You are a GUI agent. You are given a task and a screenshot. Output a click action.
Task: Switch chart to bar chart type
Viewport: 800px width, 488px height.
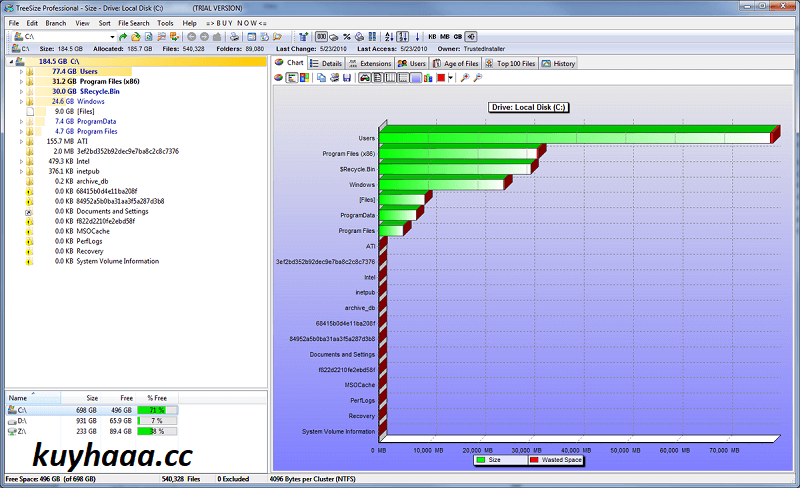pyautogui.click(x=291, y=78)
